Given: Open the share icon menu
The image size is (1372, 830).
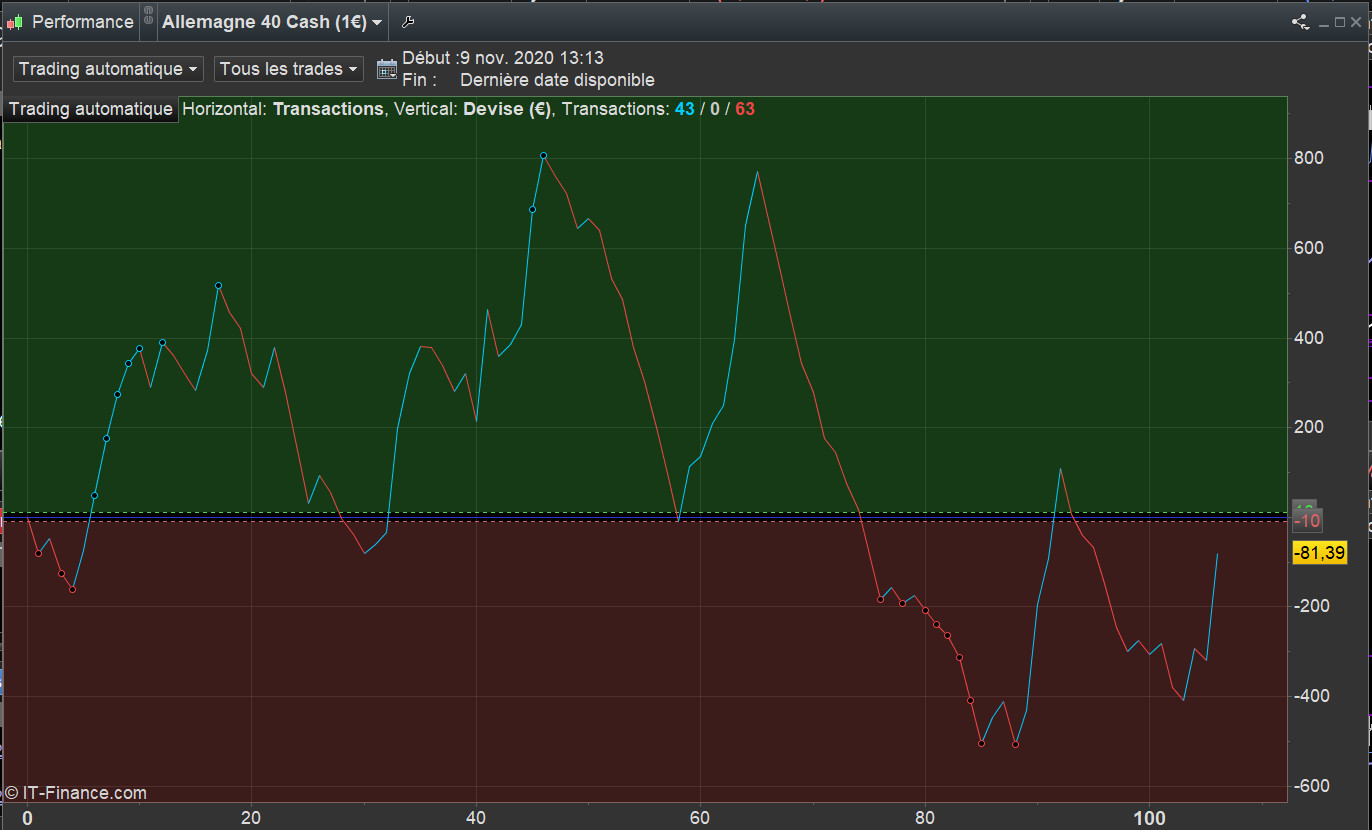Looking at the screenshot, I should click(x=1300, y=22).
